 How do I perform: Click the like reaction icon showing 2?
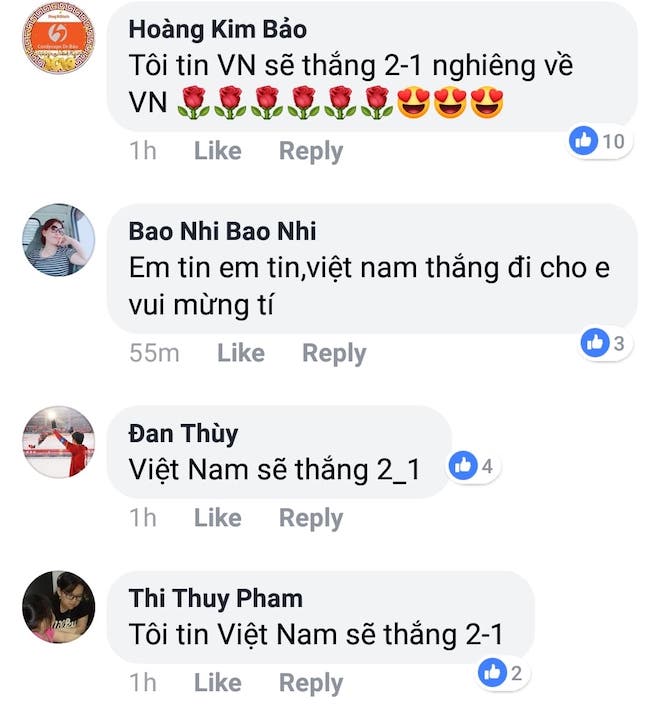[x=492, y=673]
